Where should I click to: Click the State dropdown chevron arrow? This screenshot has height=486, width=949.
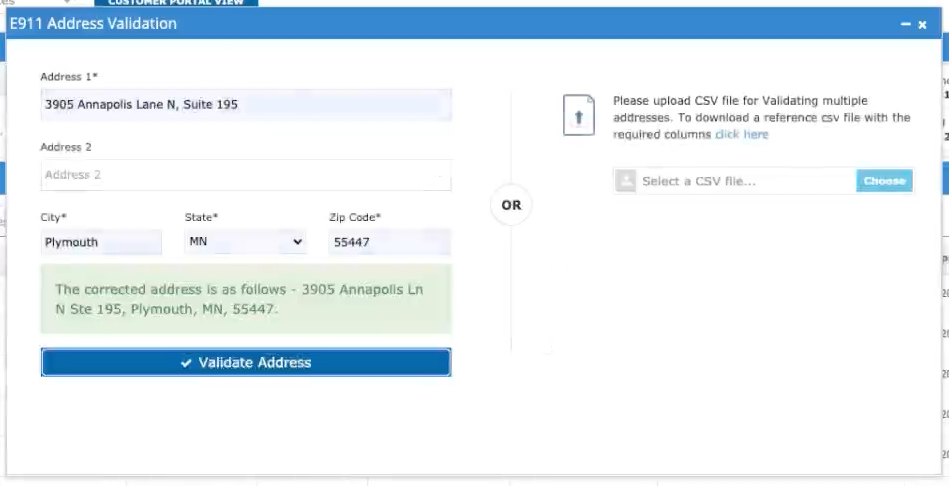[297, 242]
